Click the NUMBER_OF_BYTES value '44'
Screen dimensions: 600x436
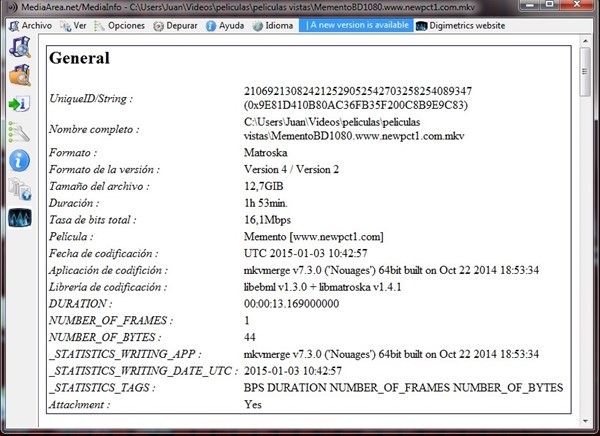(249, 337)
